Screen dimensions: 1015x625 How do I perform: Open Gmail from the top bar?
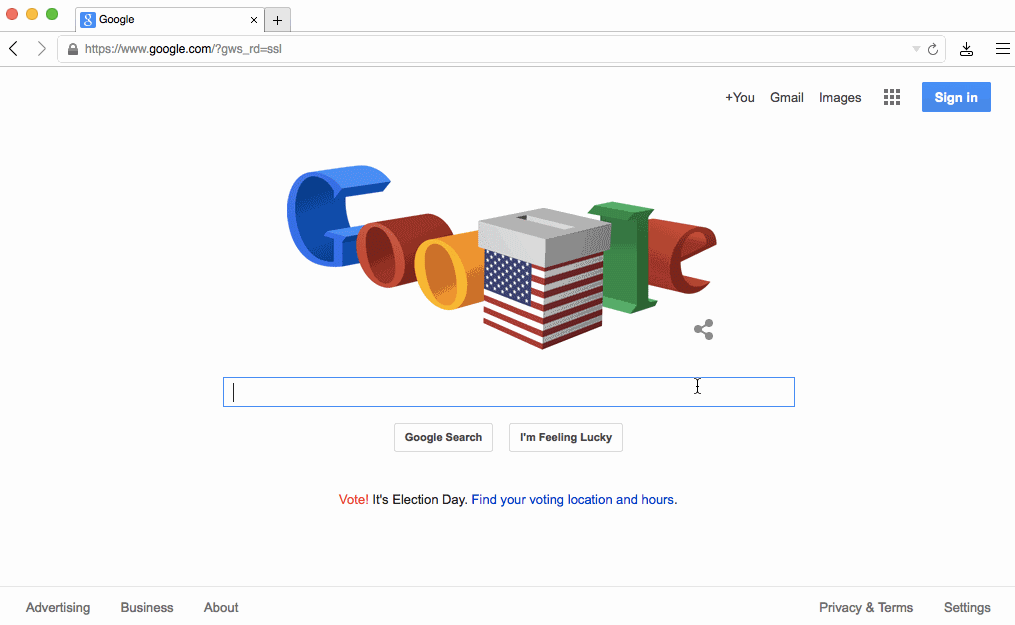786,97
